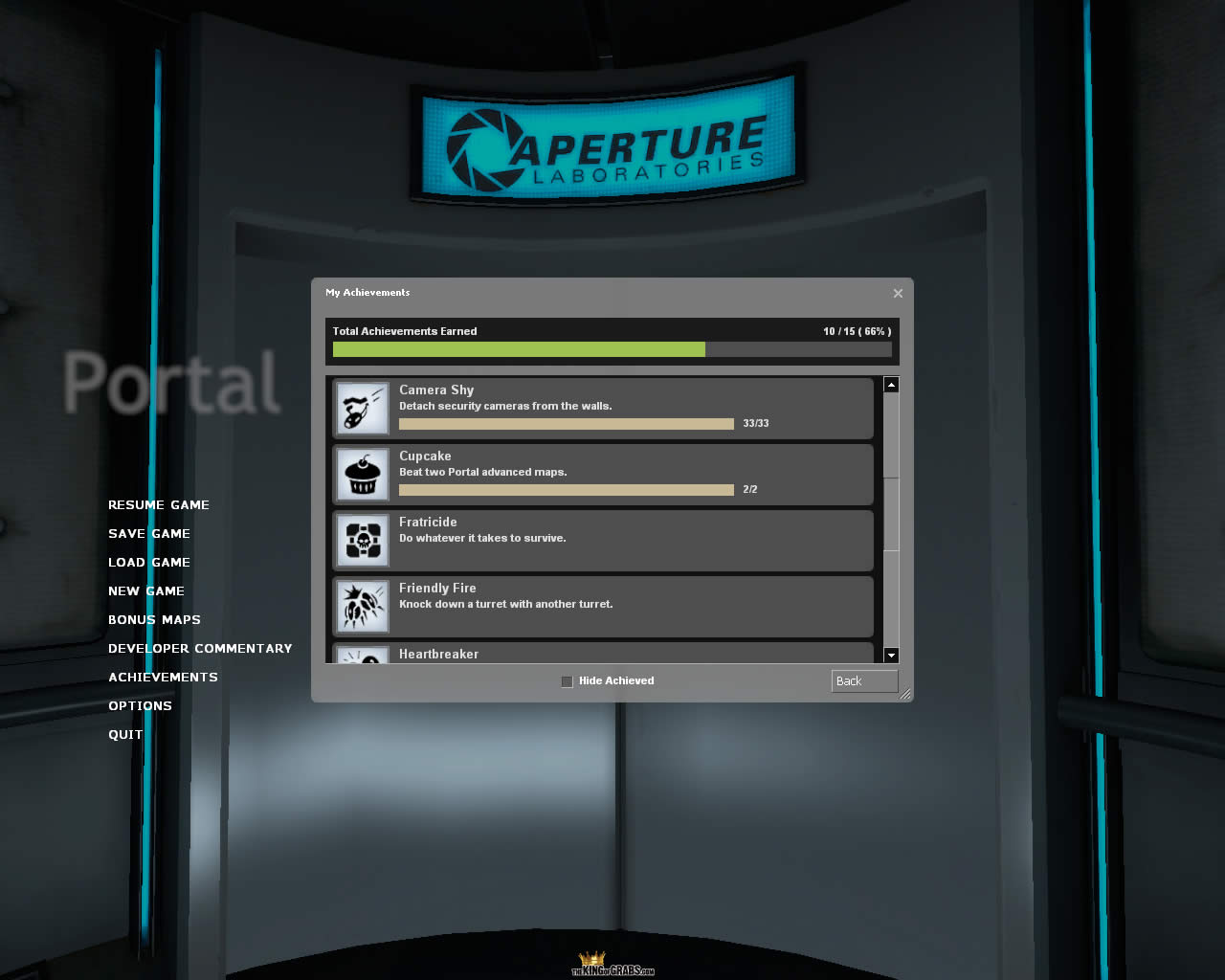Image resolution: width=1225 pixels, height=980 pixels.
Task: Open the Options menu entry
Action: 140,706
